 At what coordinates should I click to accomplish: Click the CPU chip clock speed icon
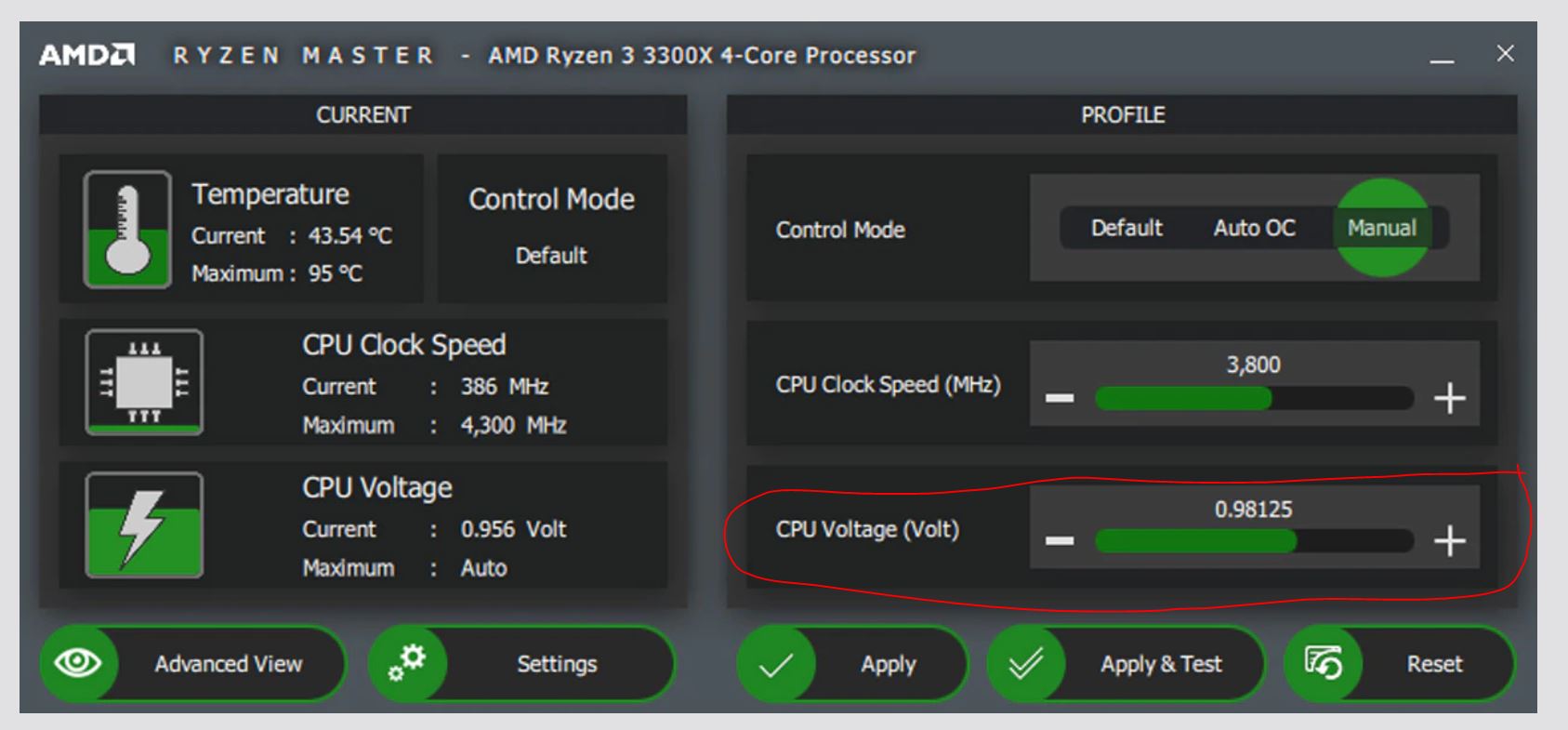coord(144,382)
